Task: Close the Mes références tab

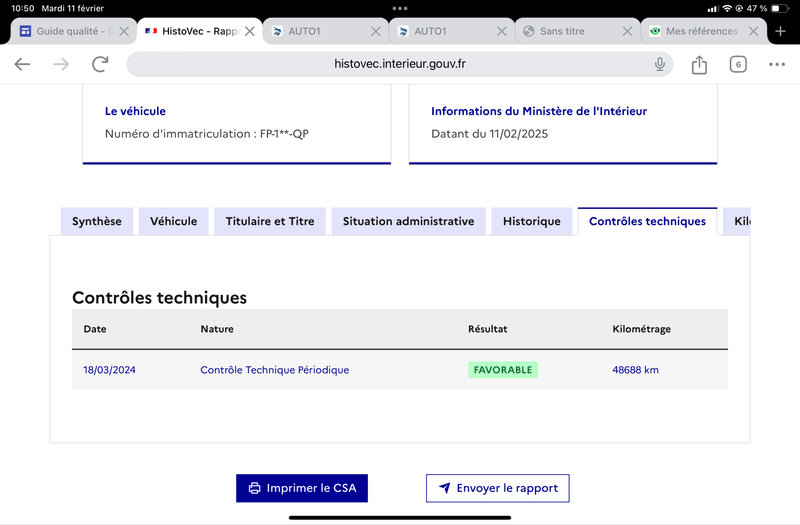Action: 753,31
